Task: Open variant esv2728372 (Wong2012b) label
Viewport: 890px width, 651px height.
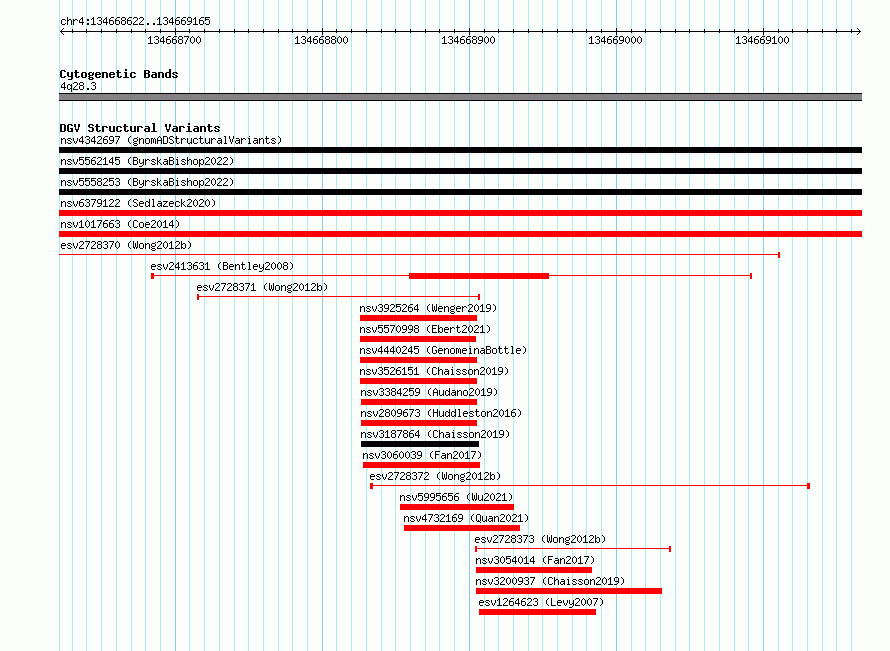Action: tap(435, 476)
